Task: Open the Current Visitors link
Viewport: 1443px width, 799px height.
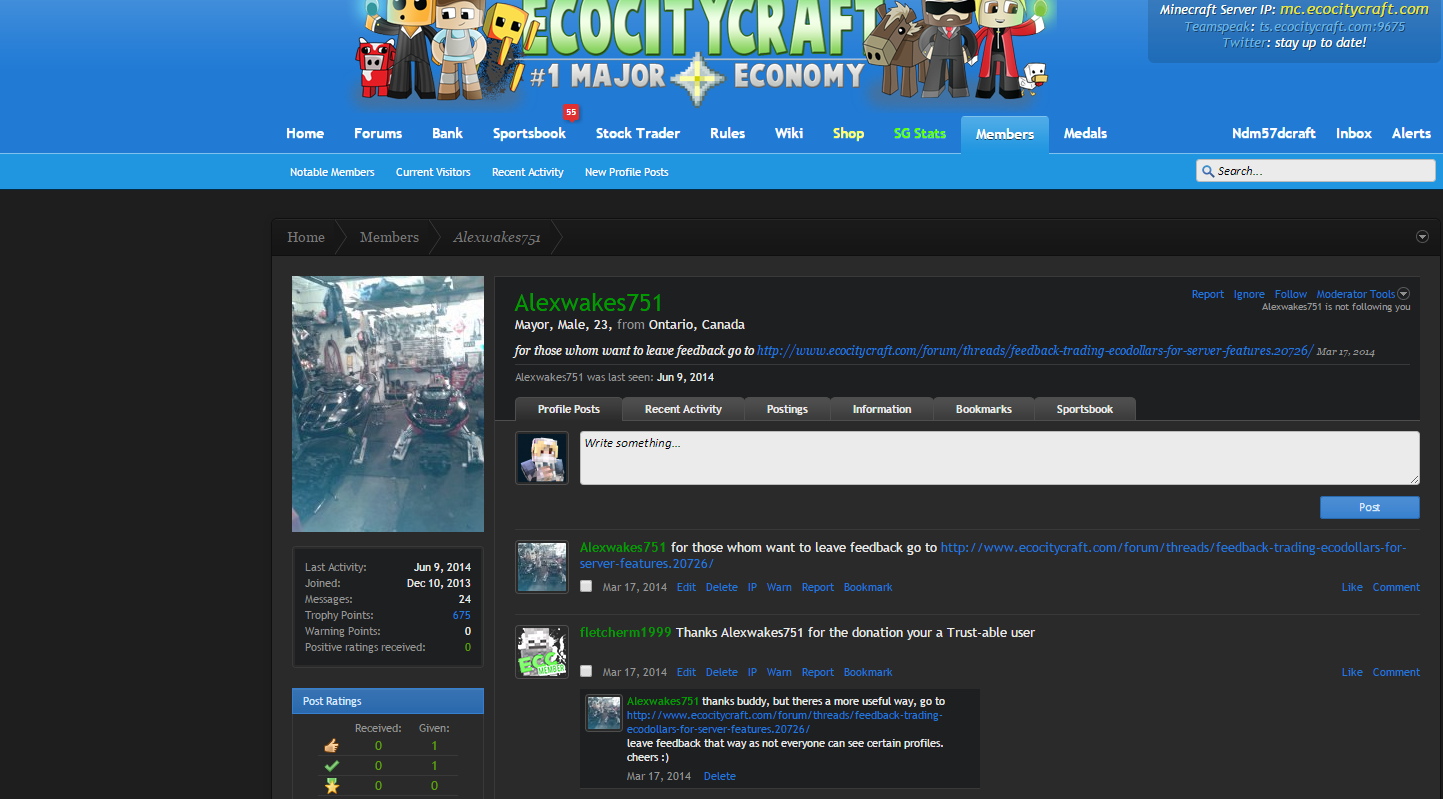Action: coord(433,172)
